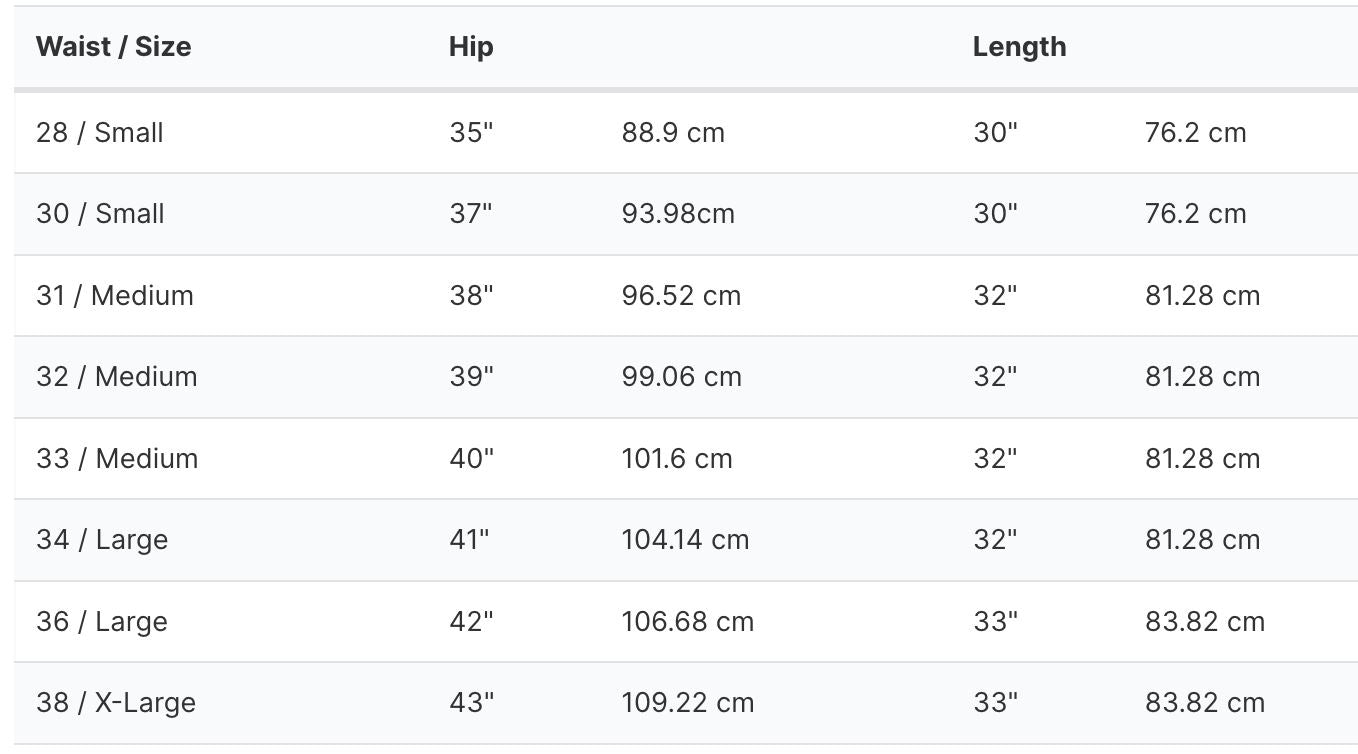Click the 93.98cm hip value
Viewport: 1358px width, 754px height.
[x=678, y=214]
